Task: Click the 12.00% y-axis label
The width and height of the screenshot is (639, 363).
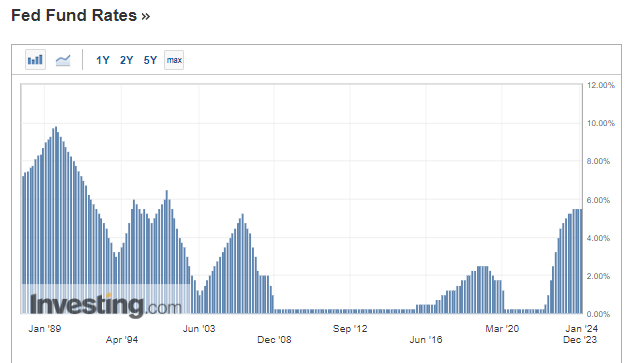Action: pyautogui.click(x=600, y=85)
